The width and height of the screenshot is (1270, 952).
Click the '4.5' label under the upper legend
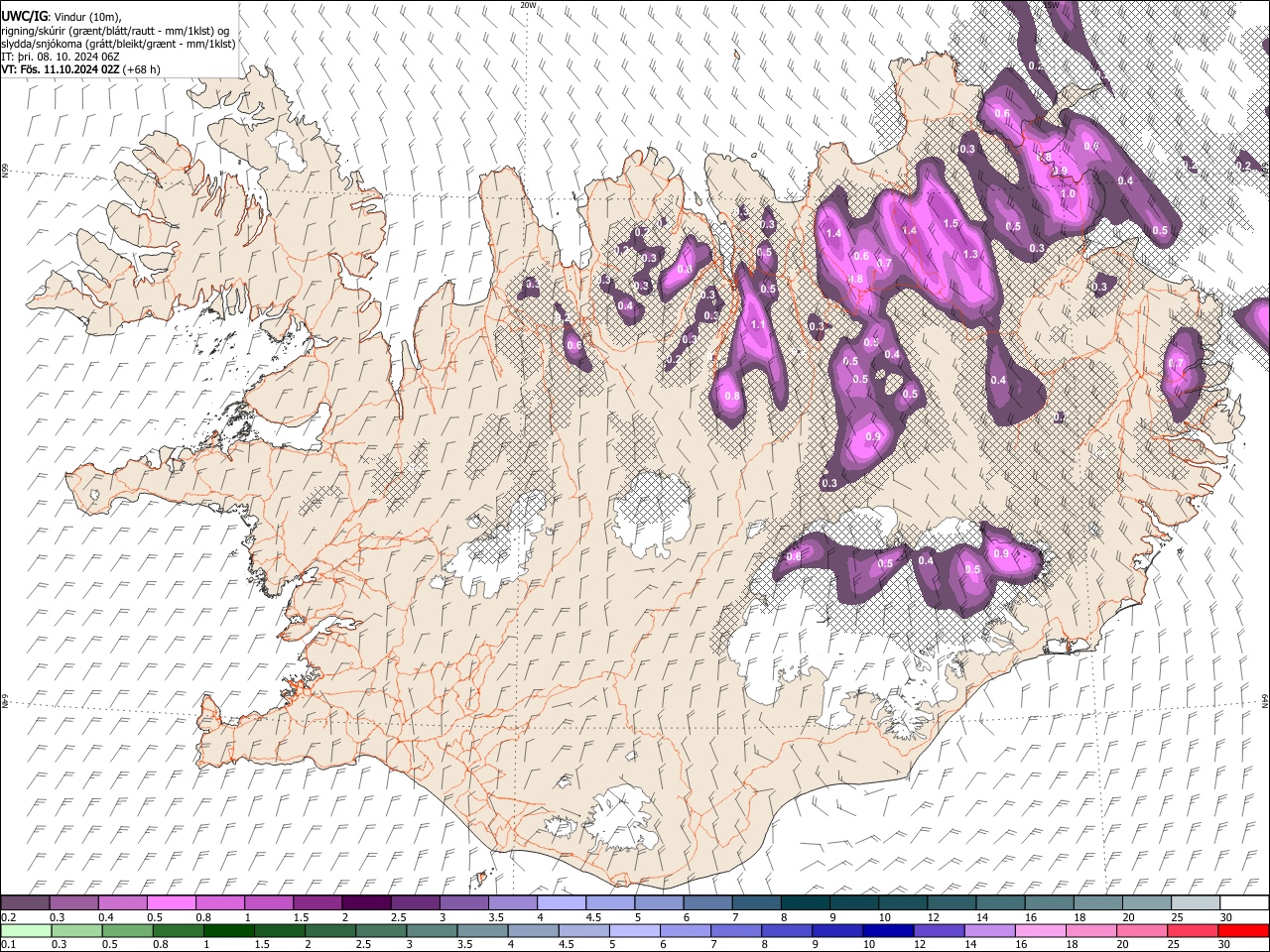click(593, 917)
